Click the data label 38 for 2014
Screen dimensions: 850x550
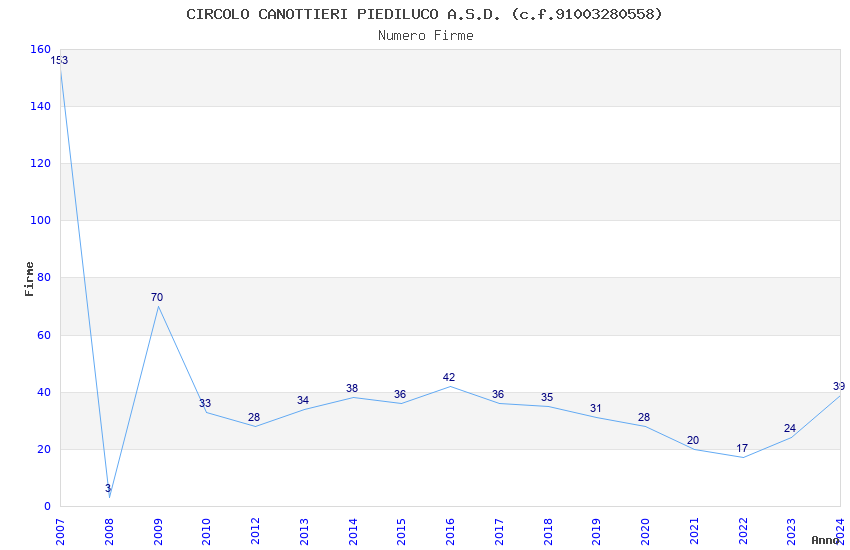tap(352, 388)
